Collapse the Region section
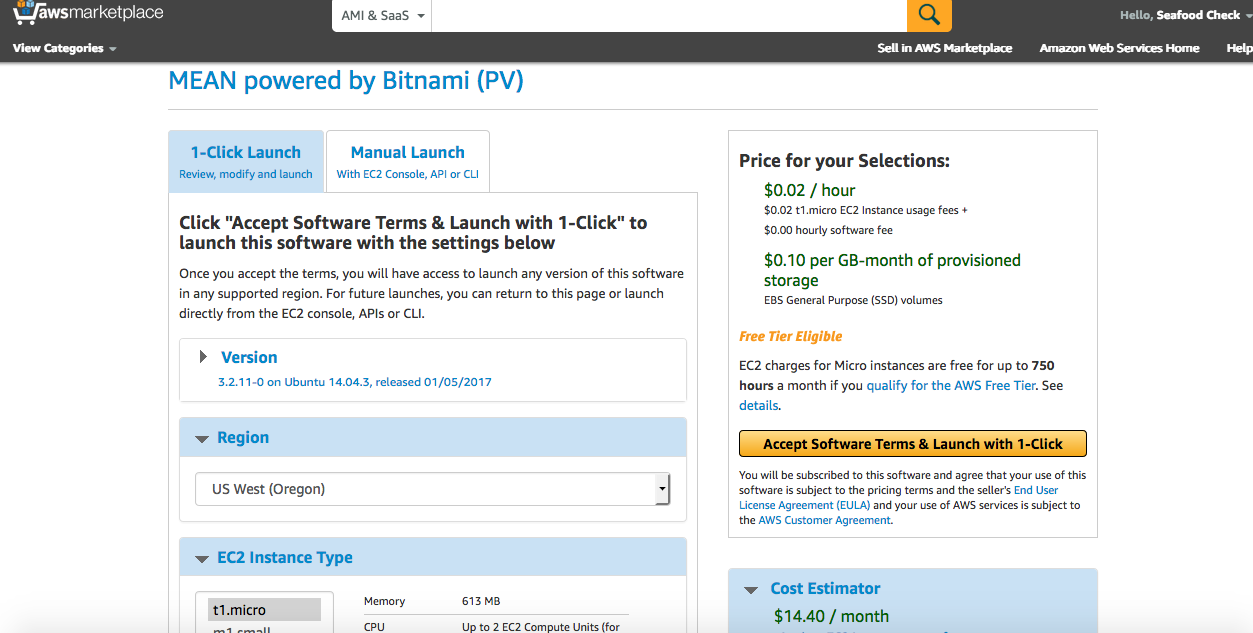Screen dimensions: 1253x633 click(202, 438)
